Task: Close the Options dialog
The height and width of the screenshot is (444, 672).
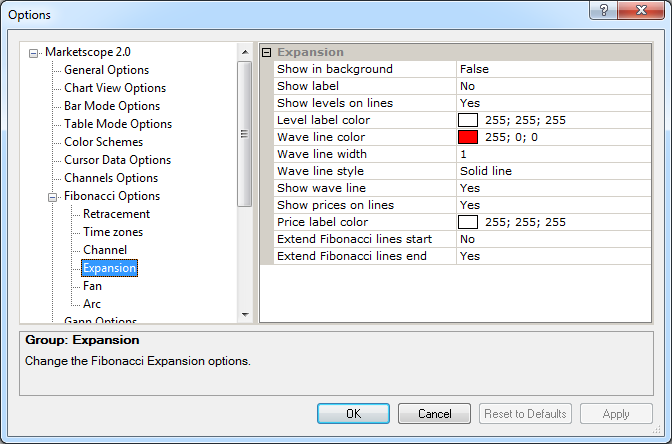Action: tap(641, 10)
